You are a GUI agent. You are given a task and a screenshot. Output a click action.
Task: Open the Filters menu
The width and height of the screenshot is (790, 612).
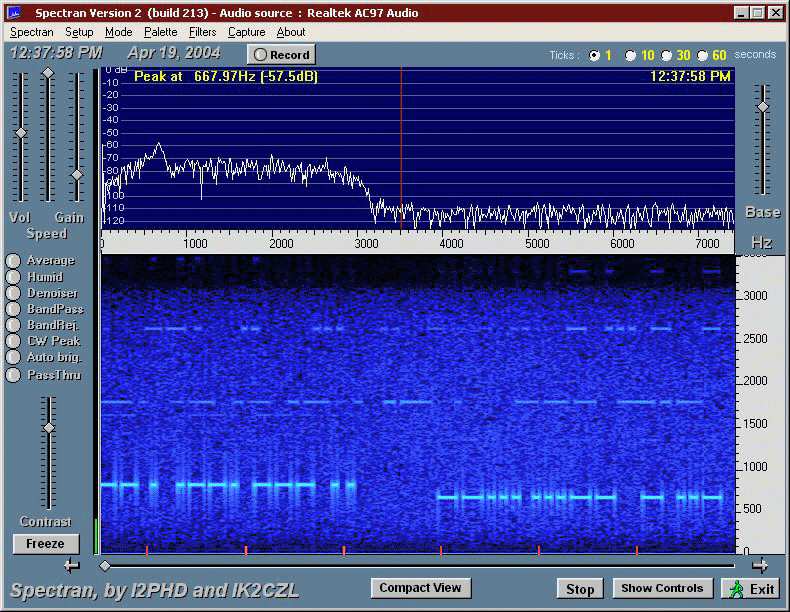202,32
